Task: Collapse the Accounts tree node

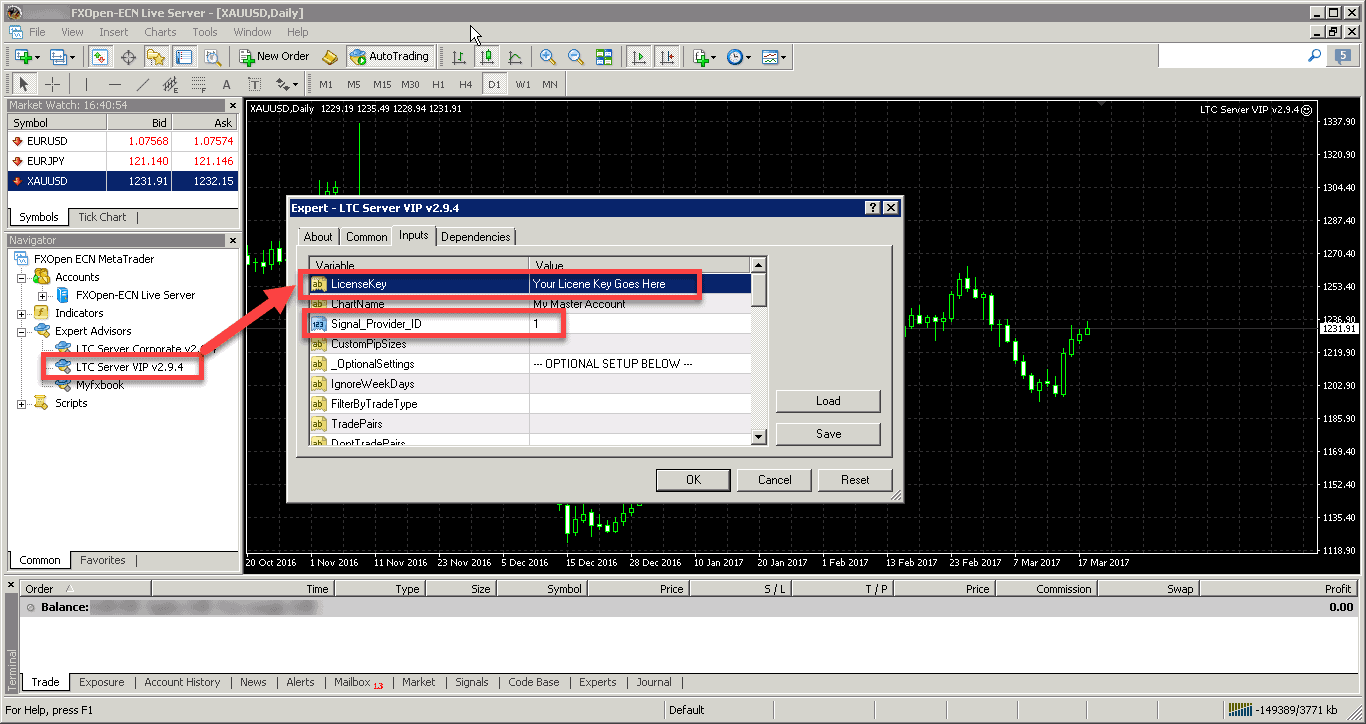Action: [x=22, y=277]
